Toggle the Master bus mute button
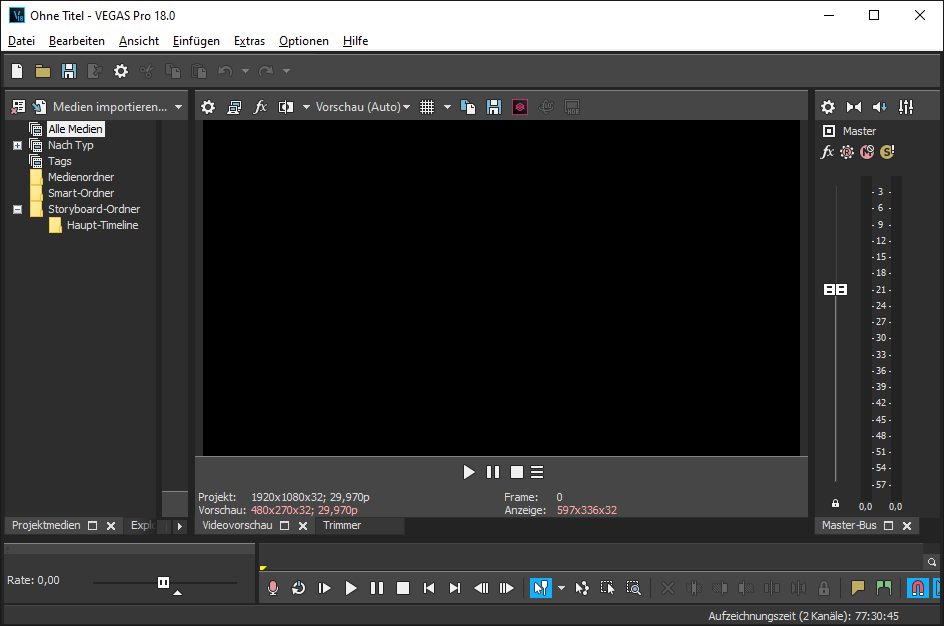This screenshot has width=944, height=626. click(867, 152)
